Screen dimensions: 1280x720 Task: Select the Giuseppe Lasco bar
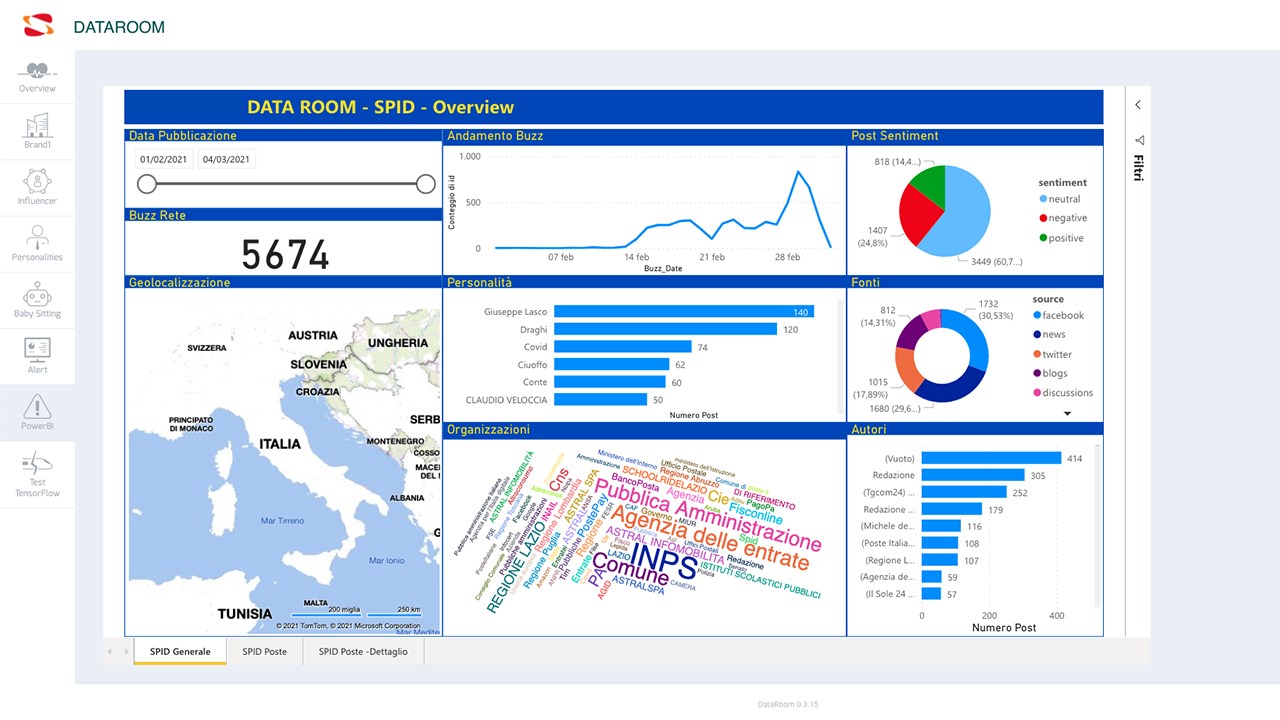pyautogui.click(x=683, y=312)
